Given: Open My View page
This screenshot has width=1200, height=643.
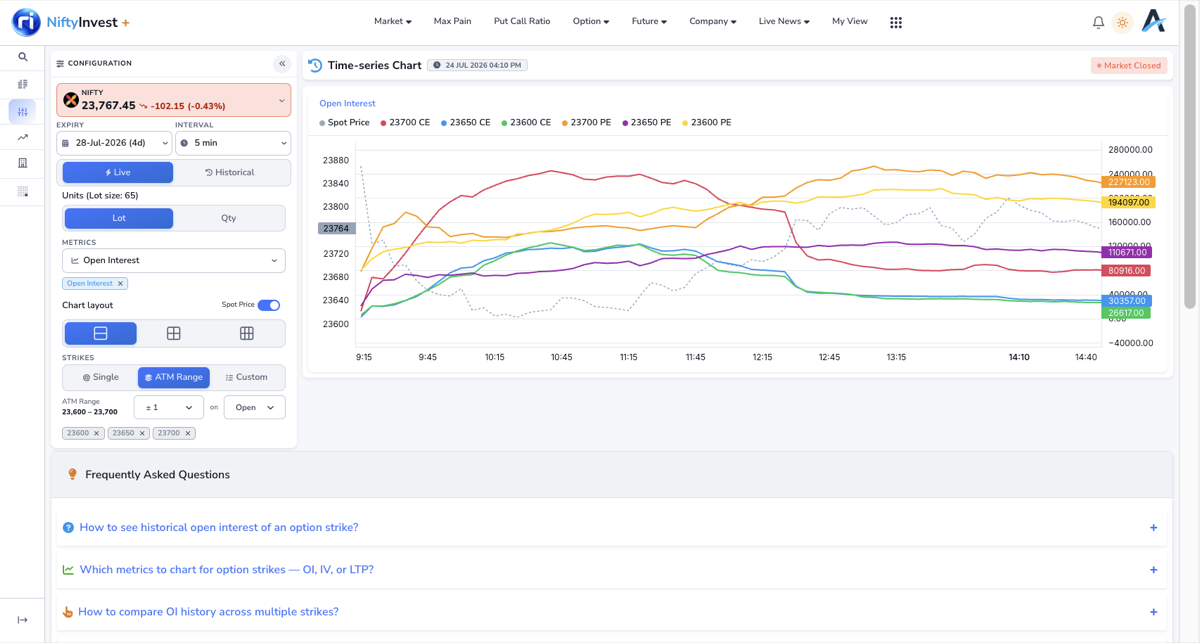Looking at the screenshot, I should pyautogui.click(x=849, y=21).
